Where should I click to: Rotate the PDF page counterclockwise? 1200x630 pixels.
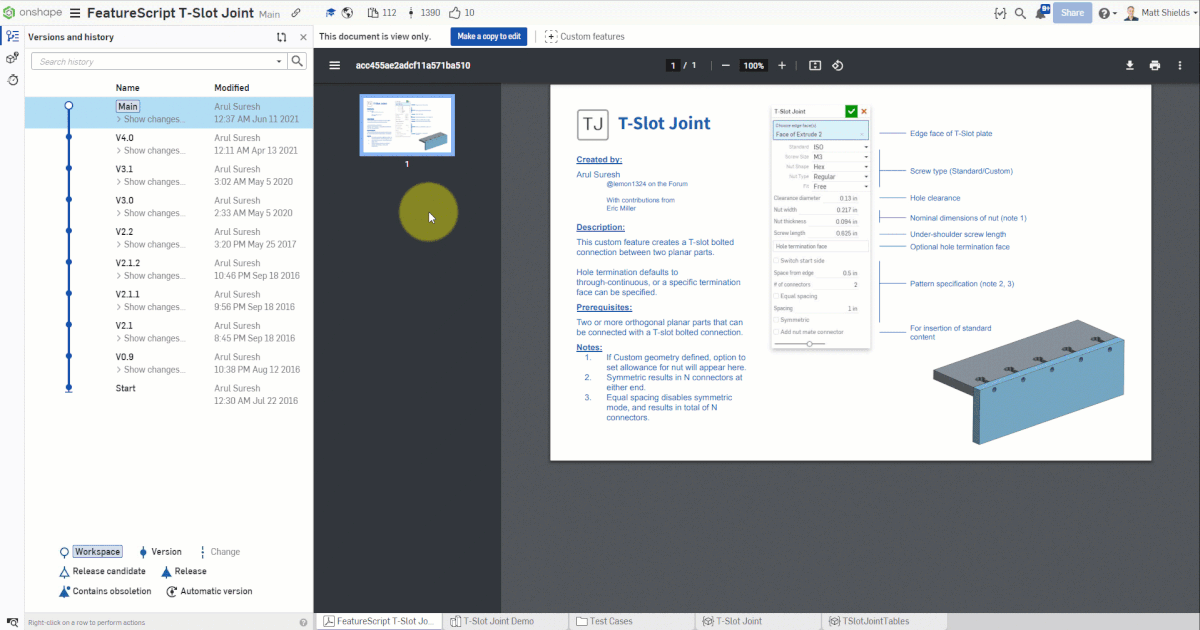click(838, 64)
